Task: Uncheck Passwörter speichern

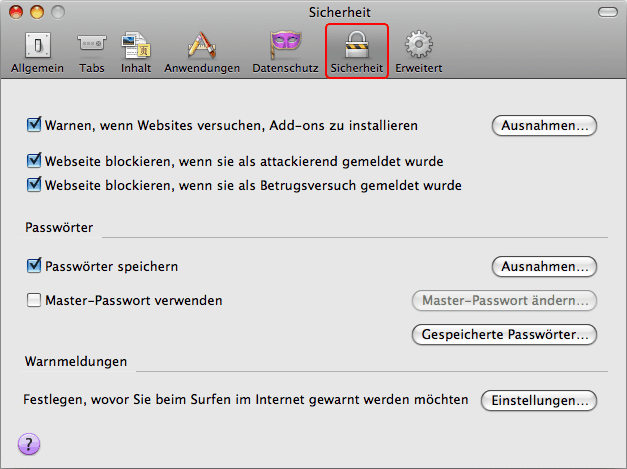Action: [x=35, y=267]
